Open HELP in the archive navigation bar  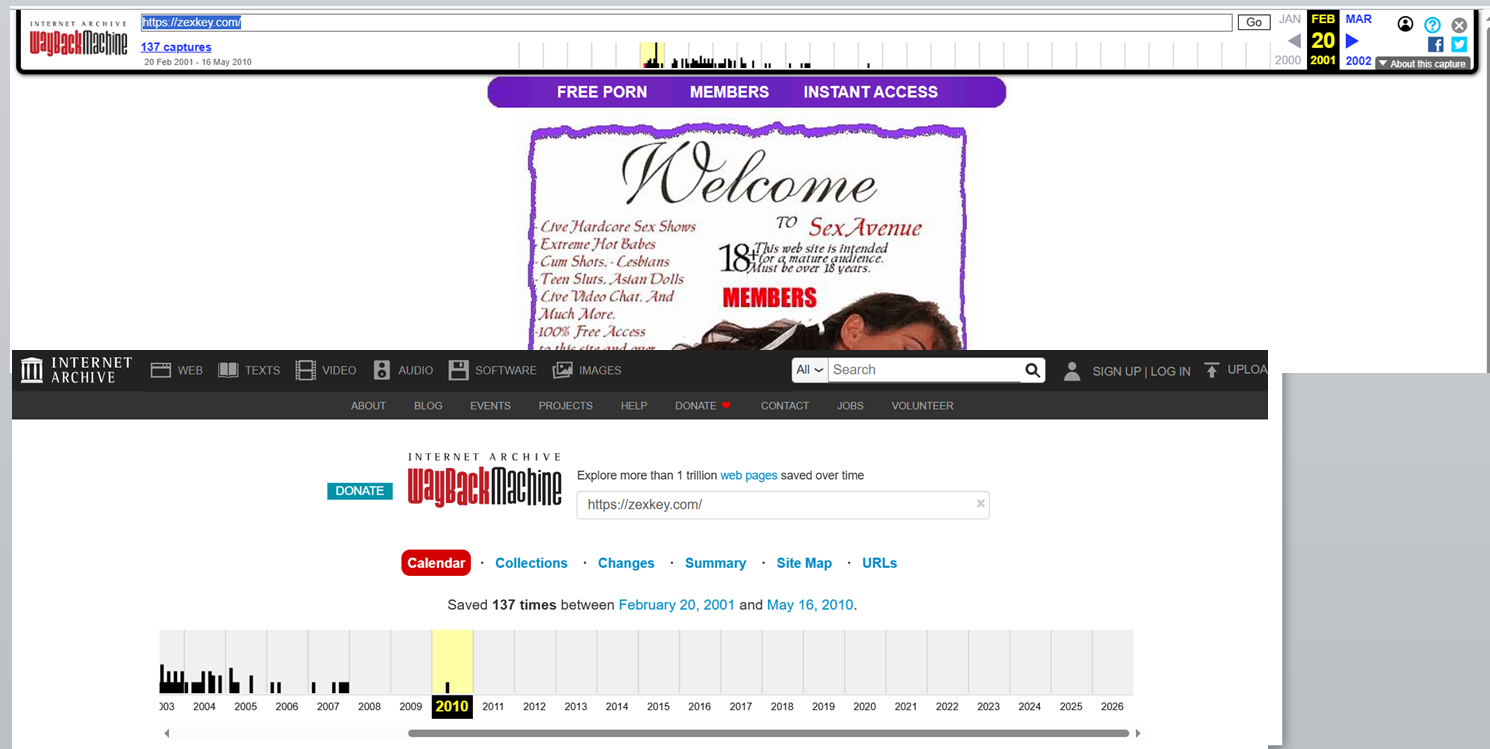click(634, 406)
